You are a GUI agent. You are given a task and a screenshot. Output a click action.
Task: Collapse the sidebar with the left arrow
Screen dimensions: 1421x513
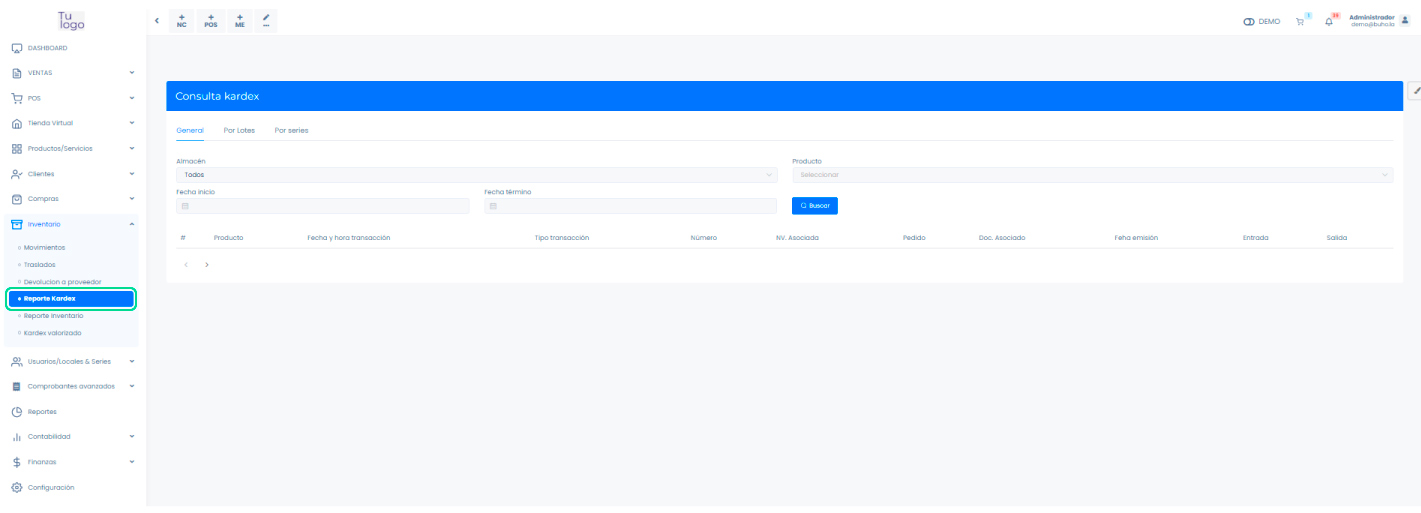coord(157,21)
